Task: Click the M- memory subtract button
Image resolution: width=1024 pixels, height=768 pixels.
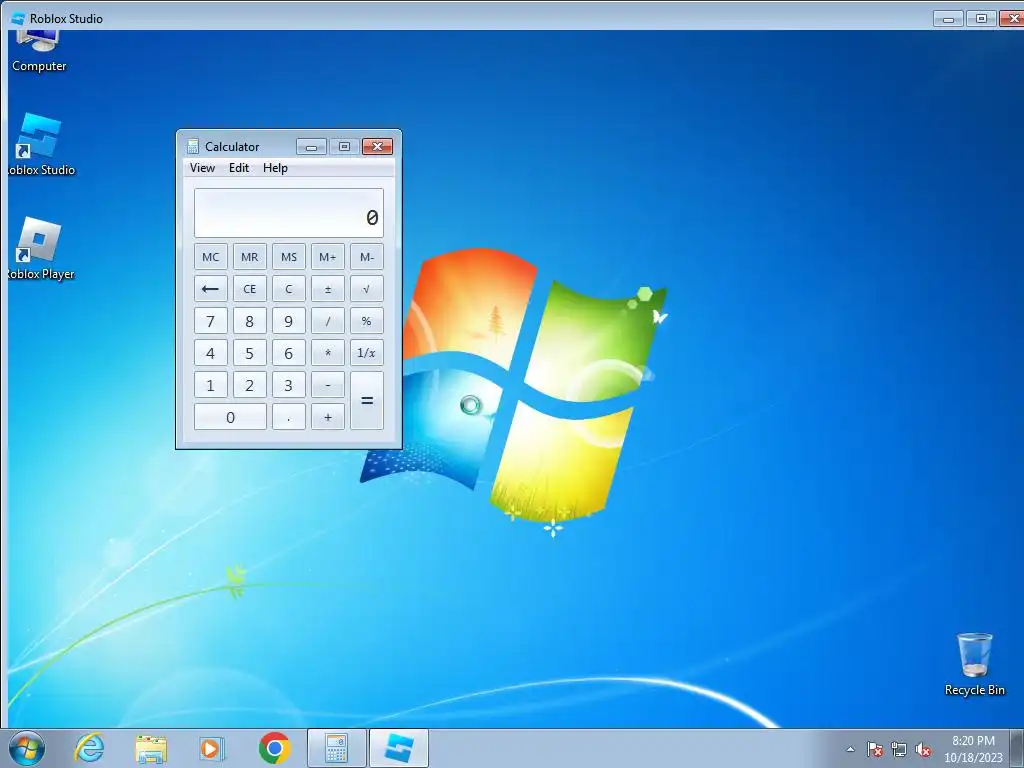Action: [x=366, y=257]
